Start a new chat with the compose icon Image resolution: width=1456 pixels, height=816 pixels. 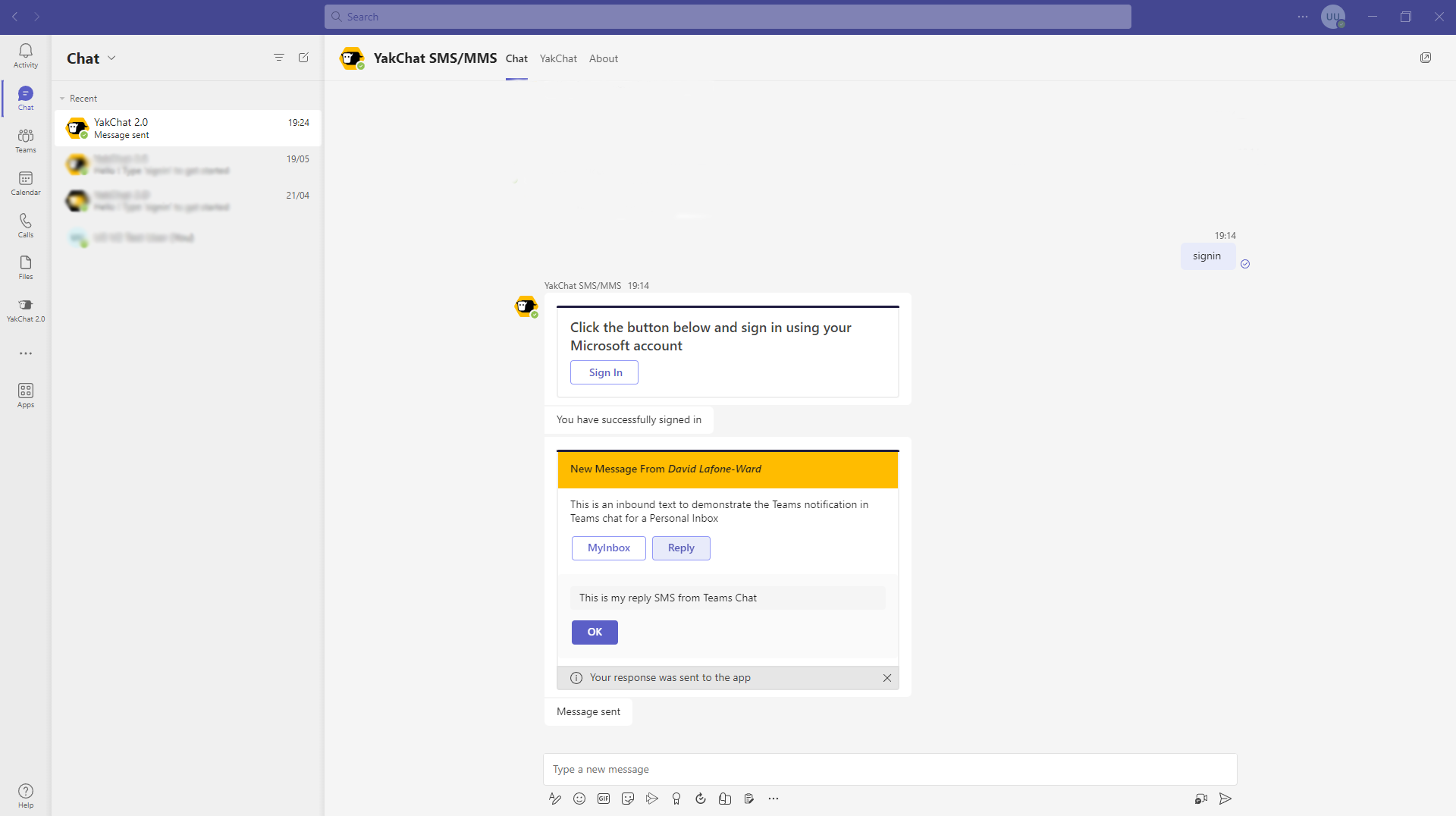[x=303, y=58]
